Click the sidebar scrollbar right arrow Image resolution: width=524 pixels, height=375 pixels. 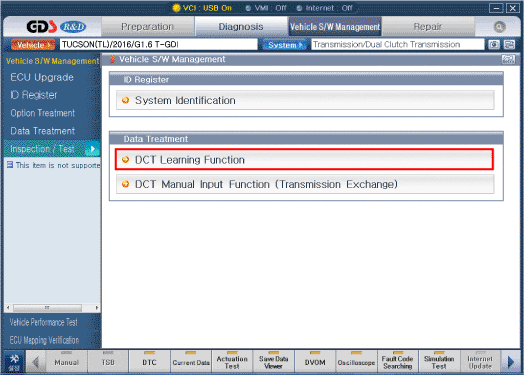pyautogui.click(x=97, y=307)
